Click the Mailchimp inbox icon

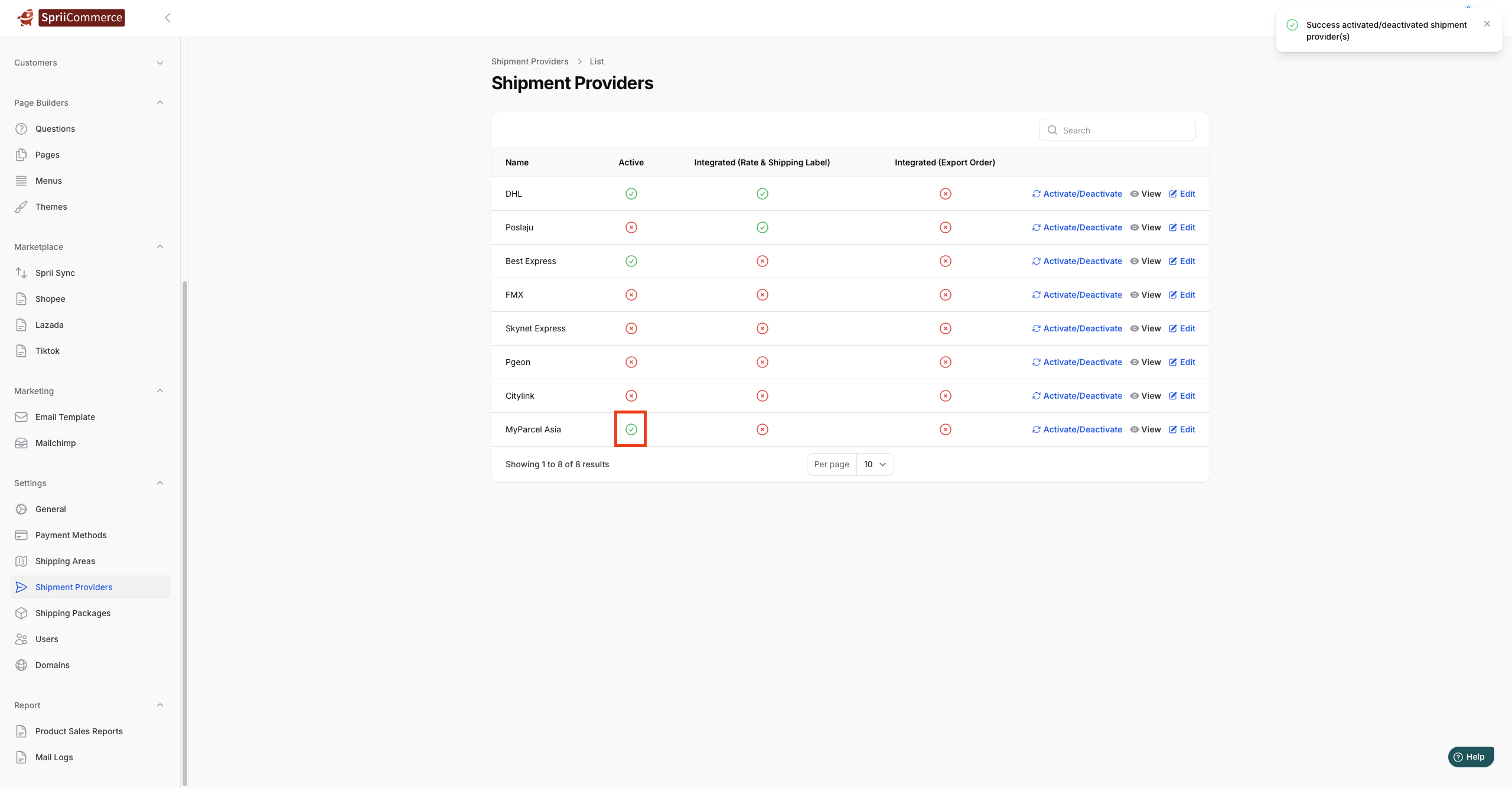click(x=21, y=443)
